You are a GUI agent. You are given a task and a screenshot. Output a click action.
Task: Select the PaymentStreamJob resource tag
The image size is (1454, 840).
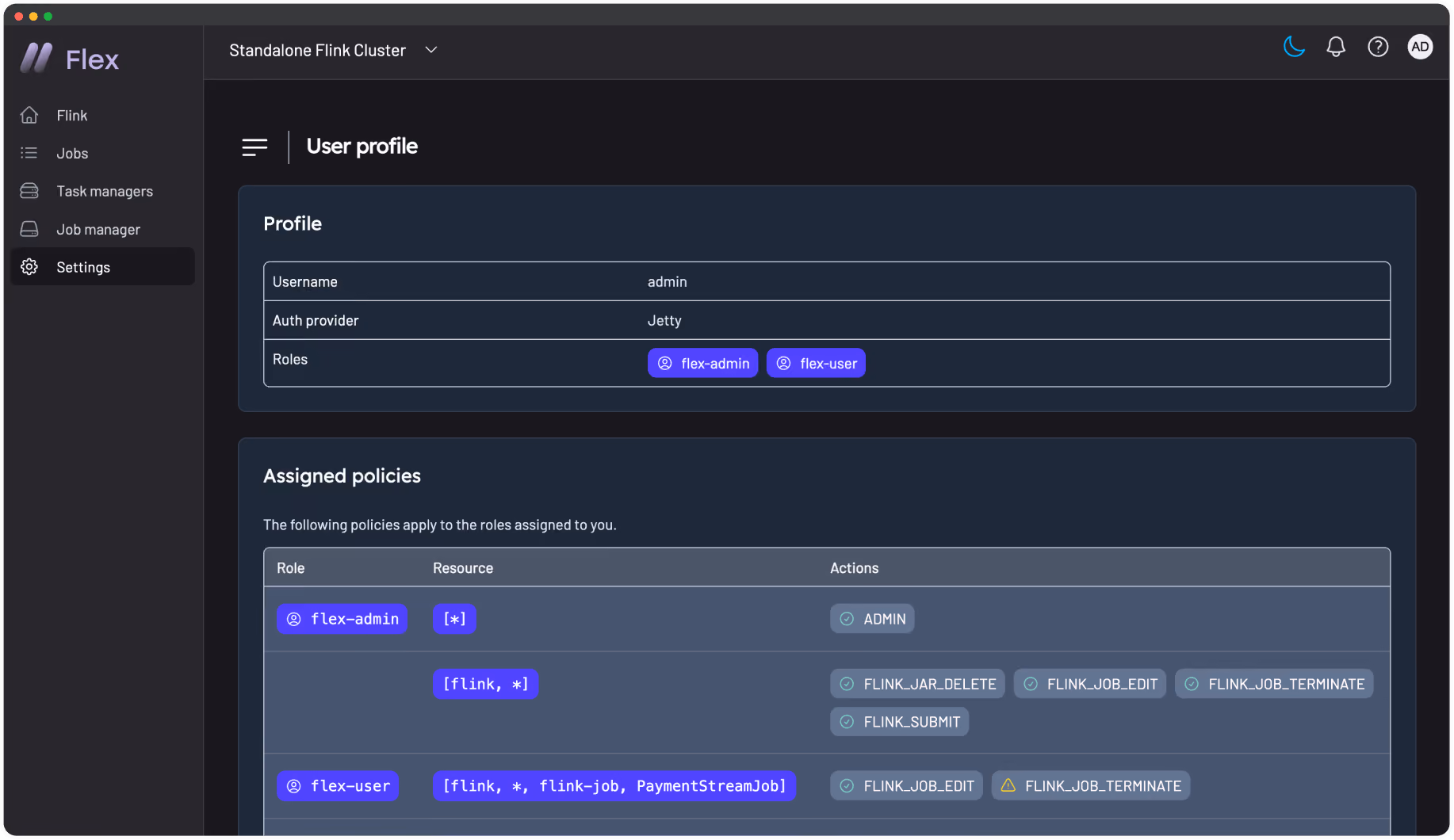point(614,787)
